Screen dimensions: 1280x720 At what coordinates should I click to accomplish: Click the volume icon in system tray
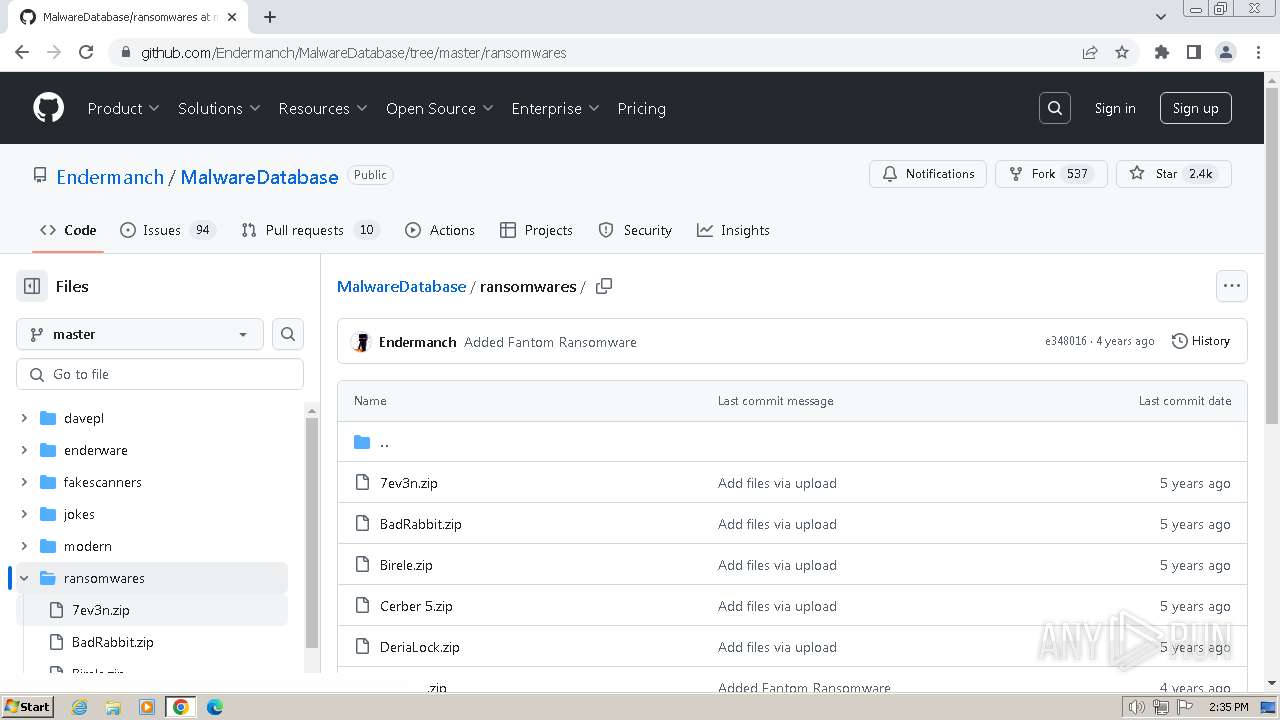coord(1137,707)
